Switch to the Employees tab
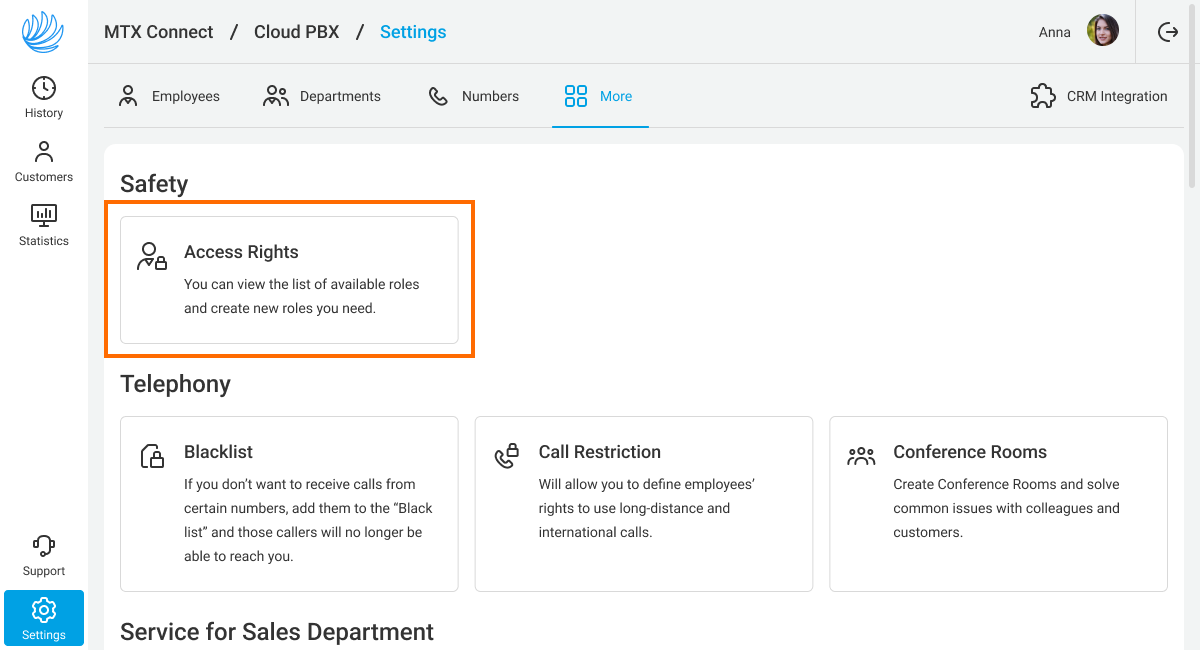Screen dimensions: 1200x650 pos(169,96)
